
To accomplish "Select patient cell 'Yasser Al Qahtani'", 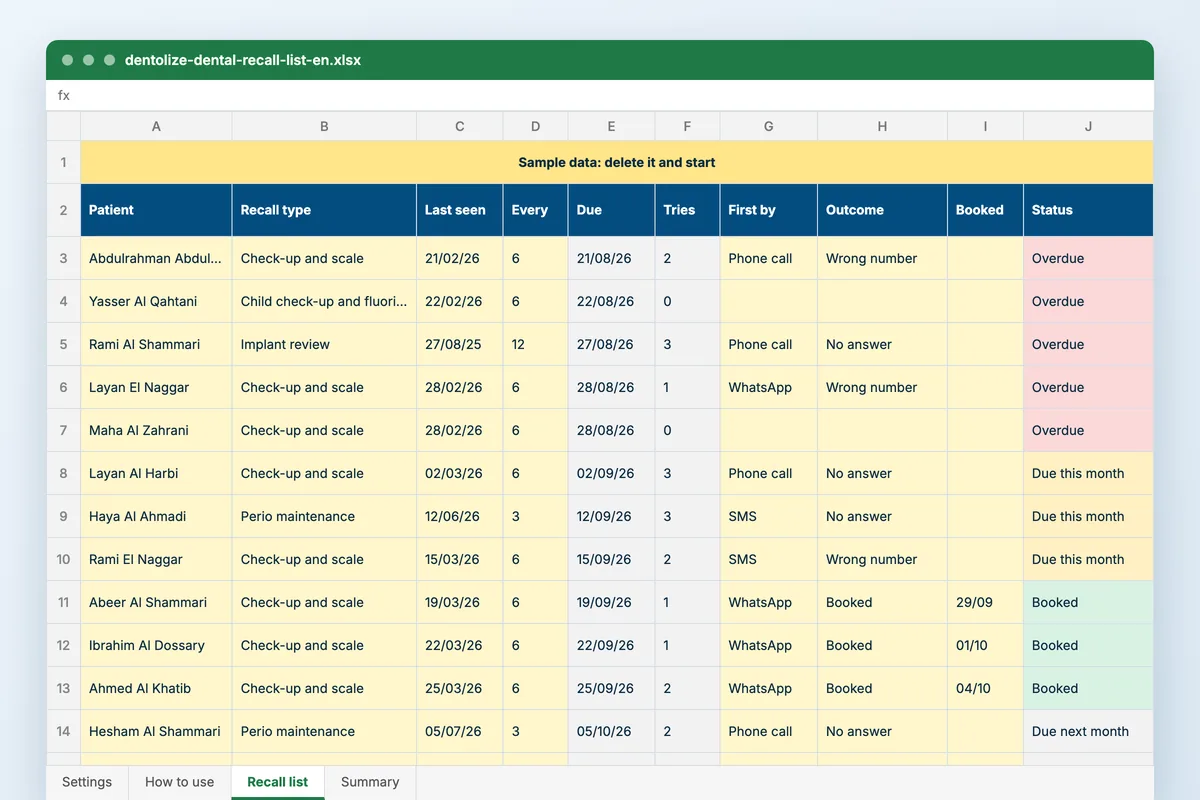I will click(x=156, y=301).
